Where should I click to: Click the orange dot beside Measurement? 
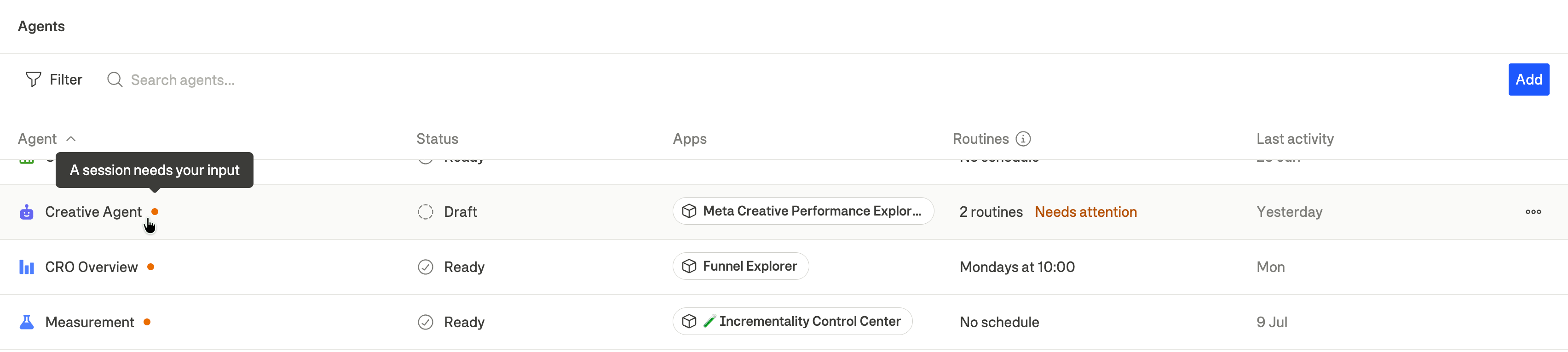147,322
